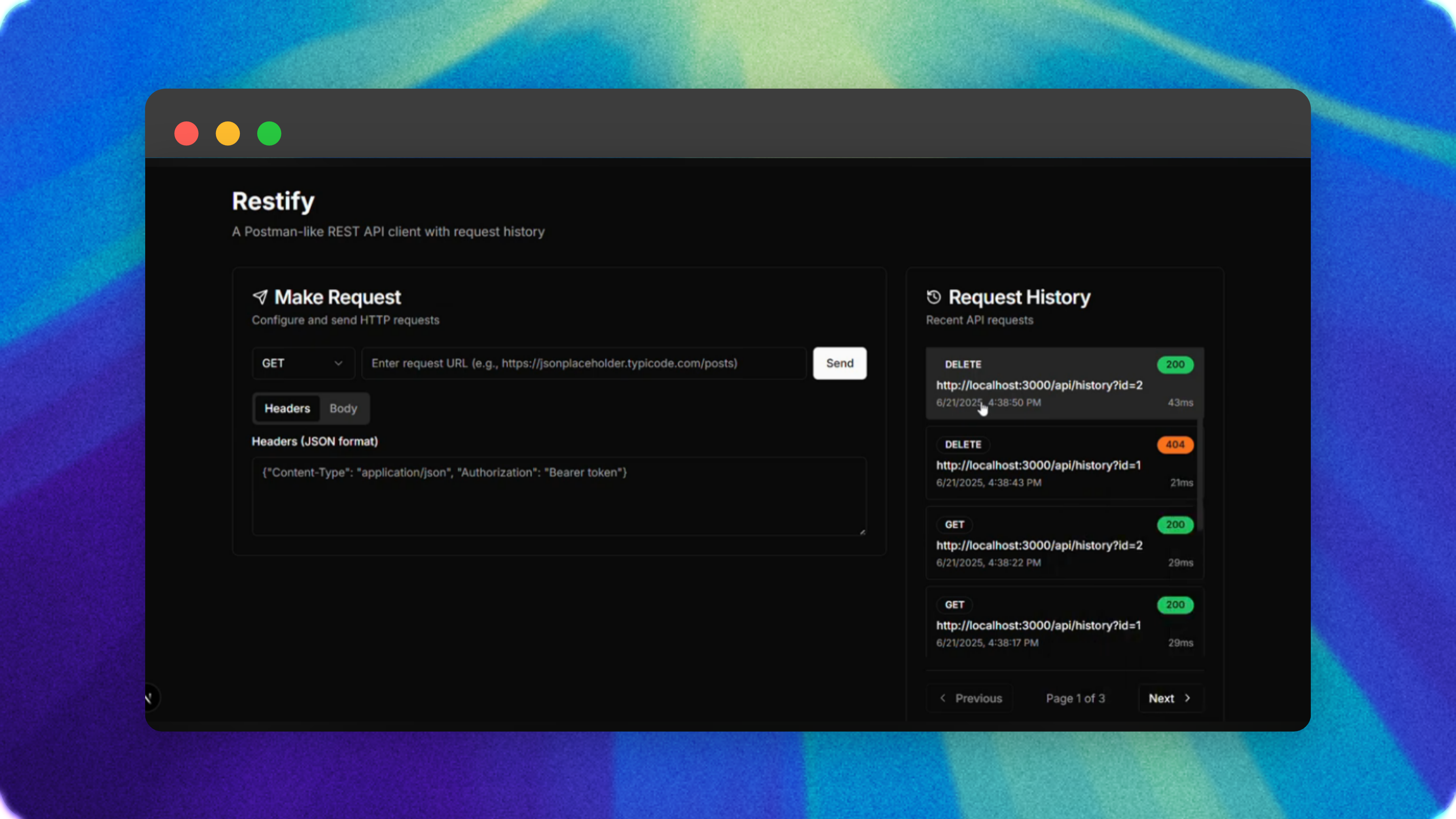Click the 200 badge on the GET id=2 entry

pyautogui.click(x=1175, y=525)
